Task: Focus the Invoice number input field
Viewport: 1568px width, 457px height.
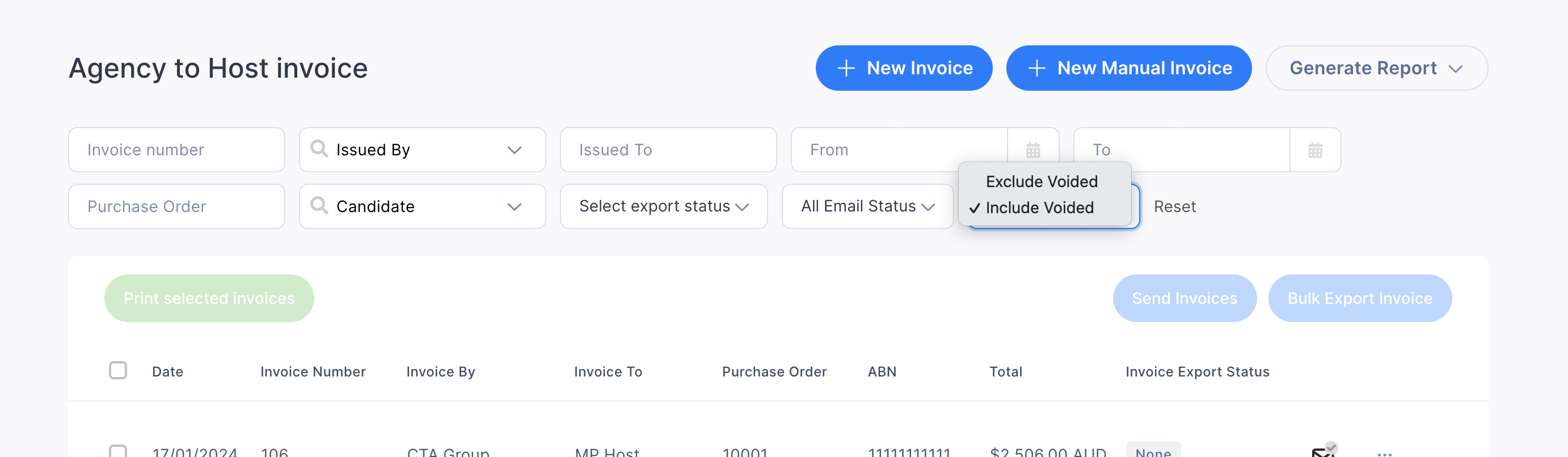Action: point(176,150)
